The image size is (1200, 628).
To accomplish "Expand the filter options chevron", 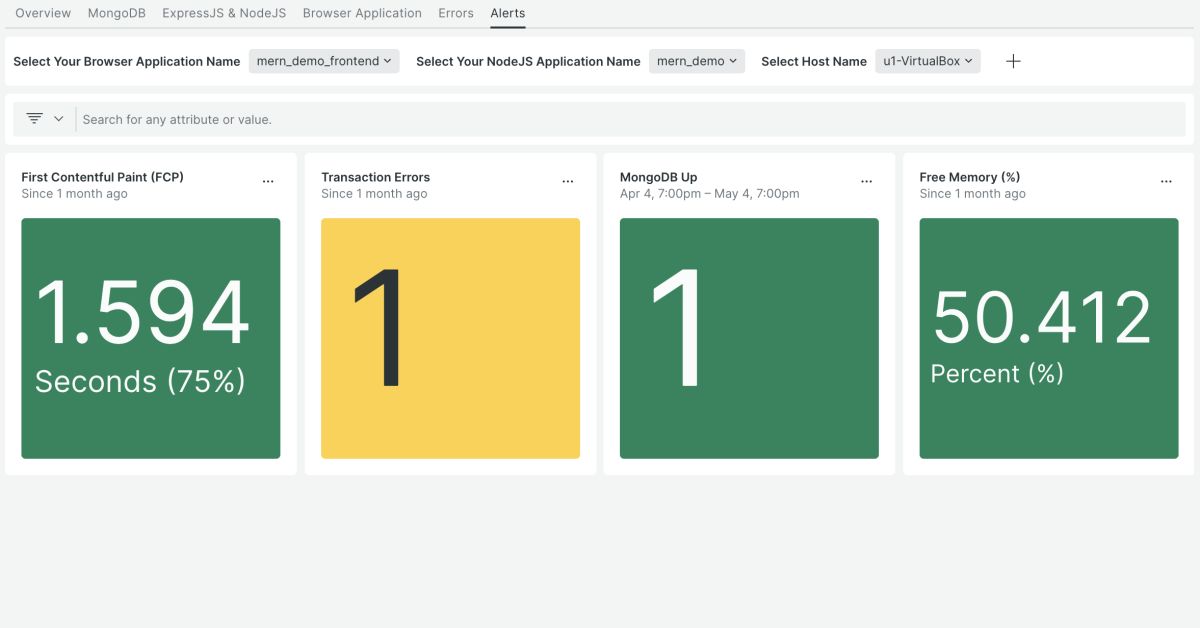I will (x=59, y=119).
